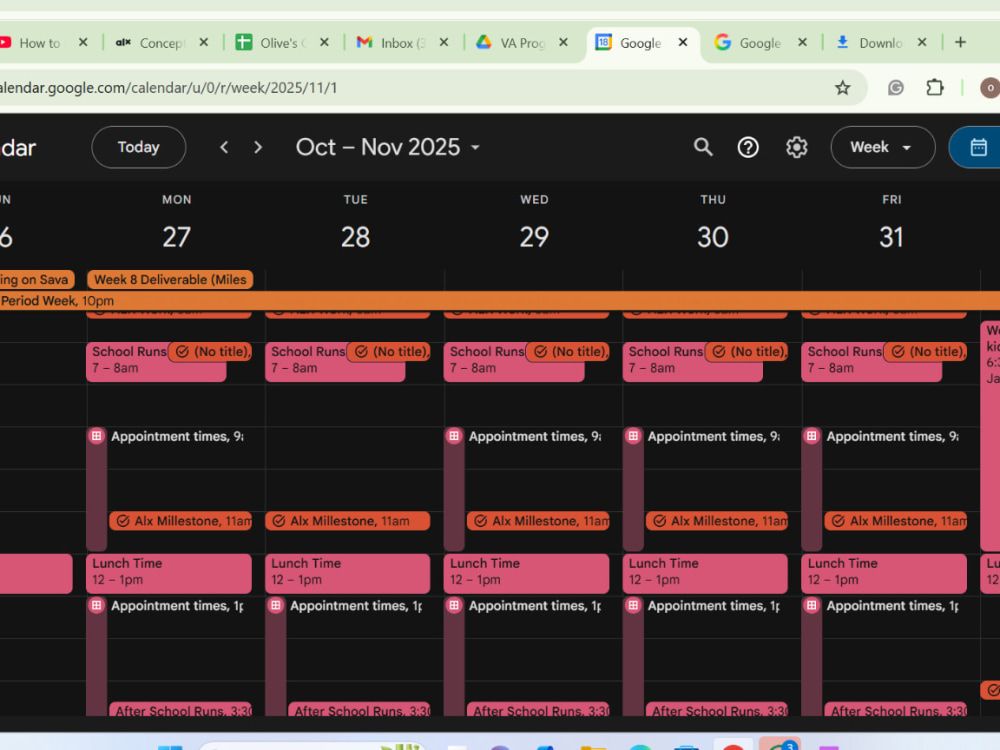
Task: Click the Chrome profile avatar
Action: (x=990, y=87)
